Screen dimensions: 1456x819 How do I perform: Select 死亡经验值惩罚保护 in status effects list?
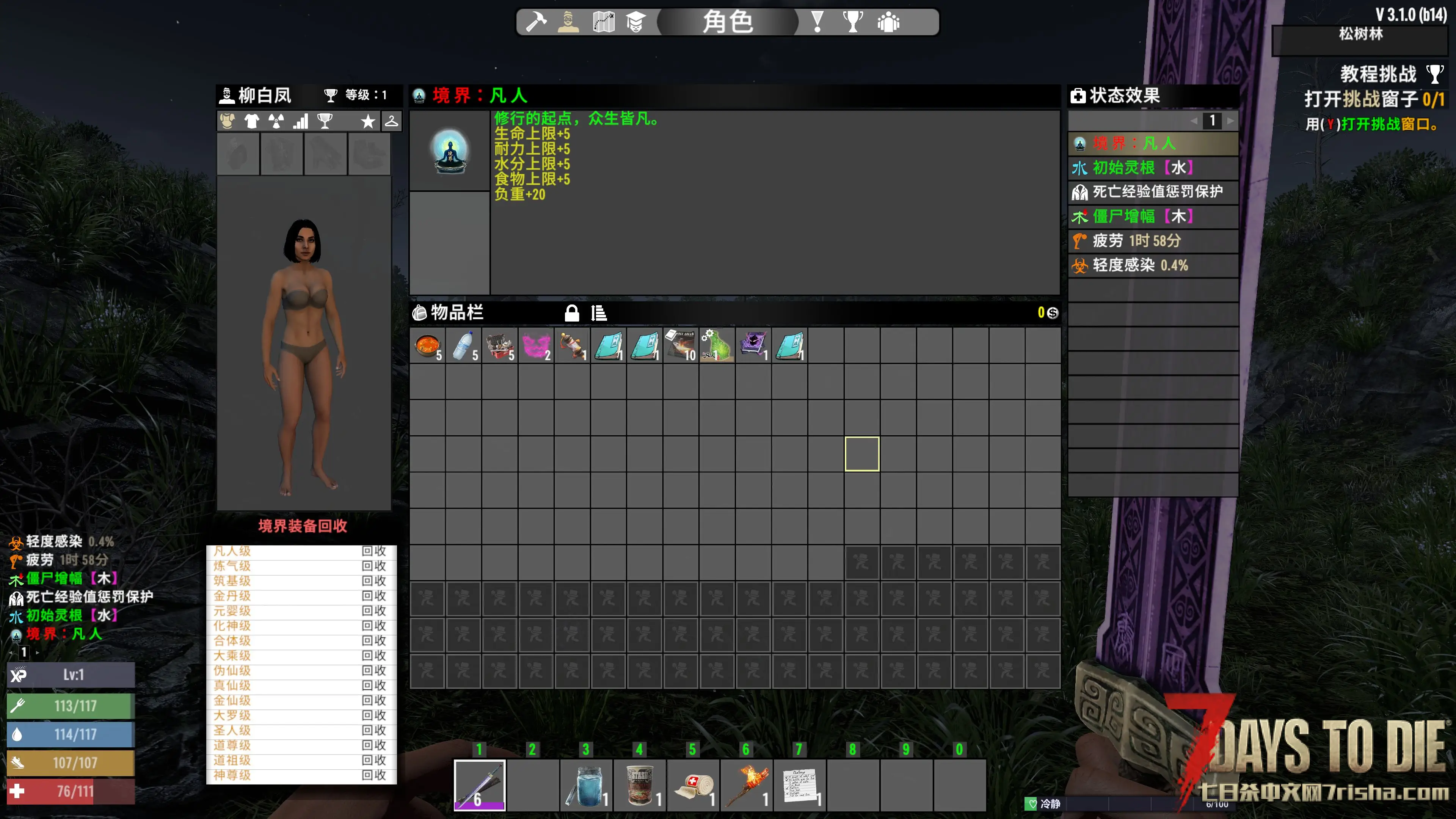point(1153,192)
